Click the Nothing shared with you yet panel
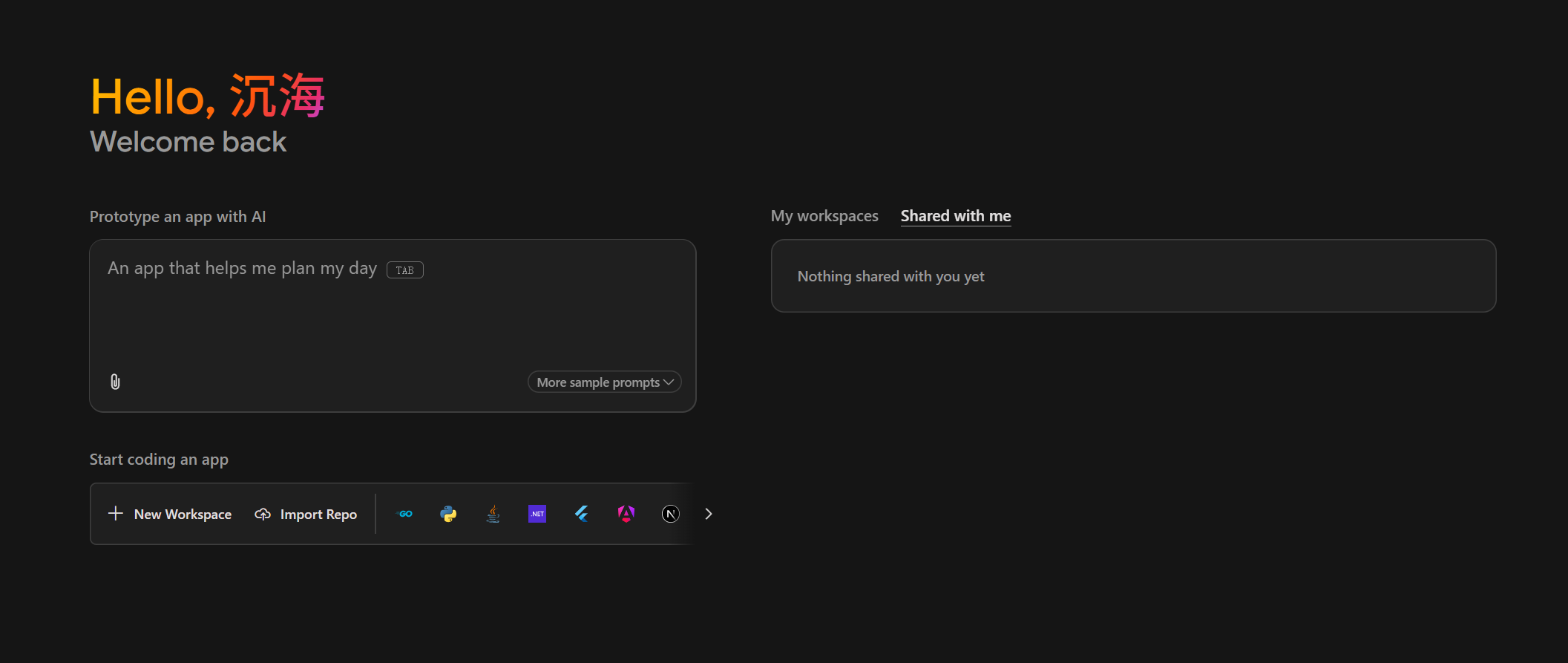The height and width of the screenshot is (663, 1568). pyautogui.click(x=1132, y=276)
